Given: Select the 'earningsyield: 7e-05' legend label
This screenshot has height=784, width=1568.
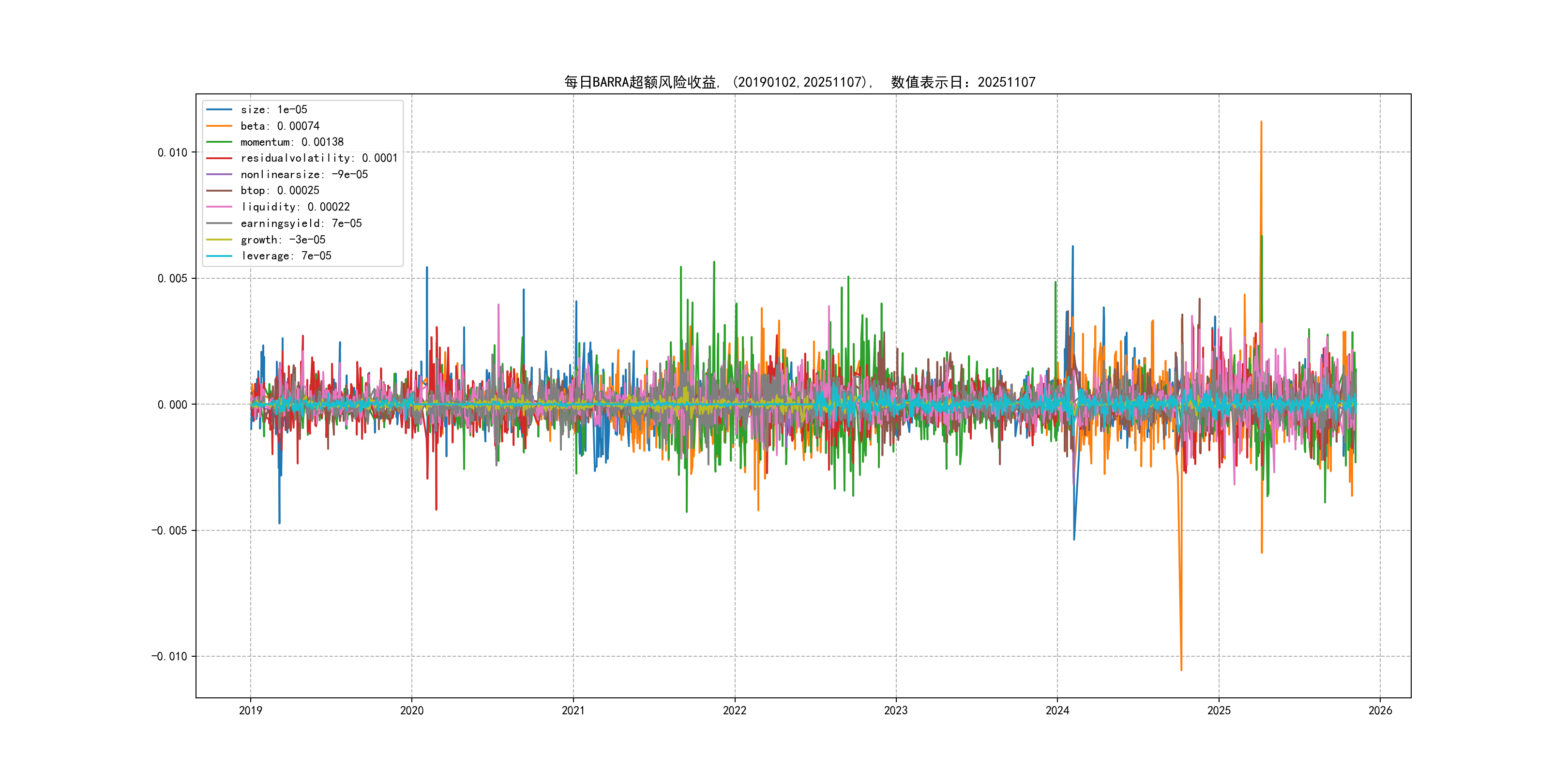Looking at the screenshot, I should tap(302, 224).
